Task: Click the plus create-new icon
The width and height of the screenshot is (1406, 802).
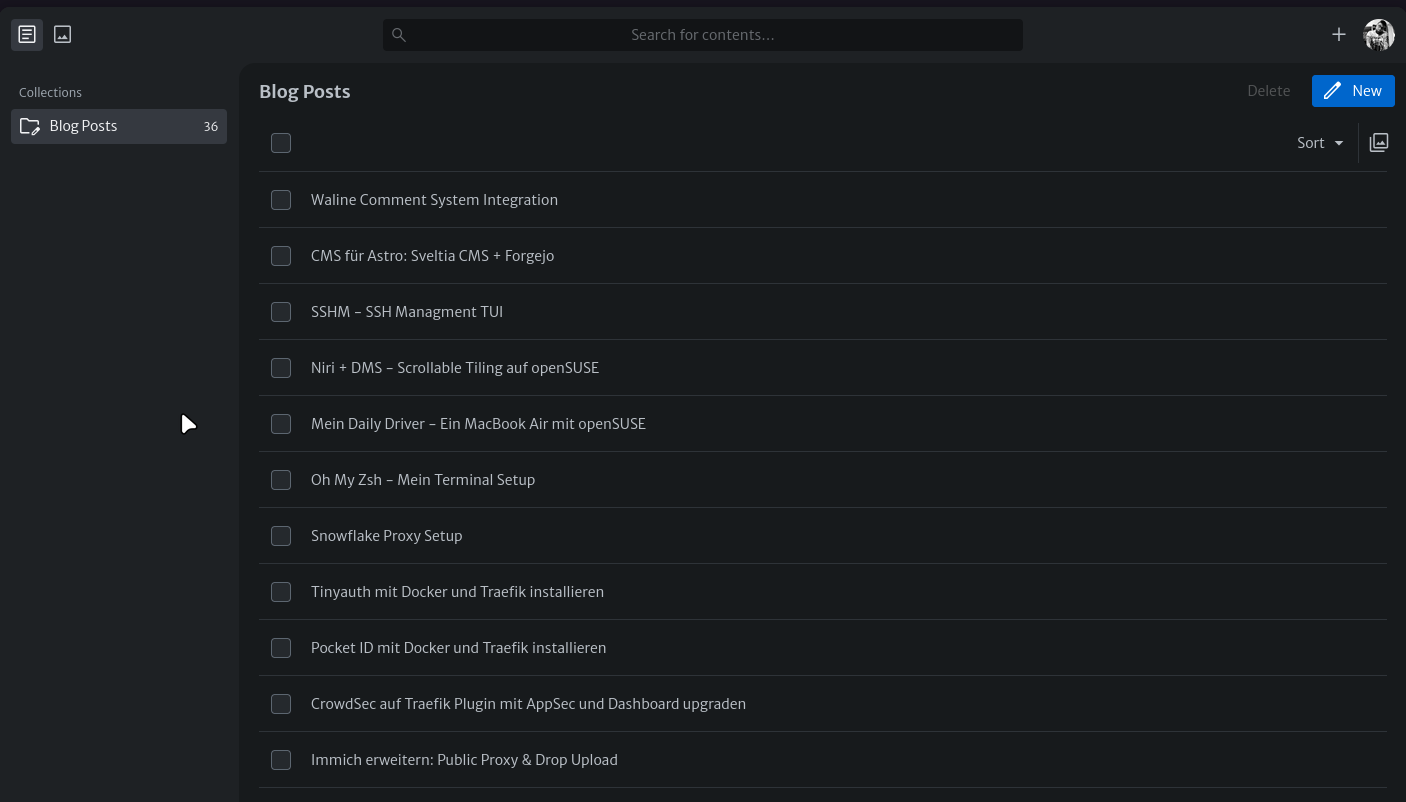Action: tap(1339, 34)
